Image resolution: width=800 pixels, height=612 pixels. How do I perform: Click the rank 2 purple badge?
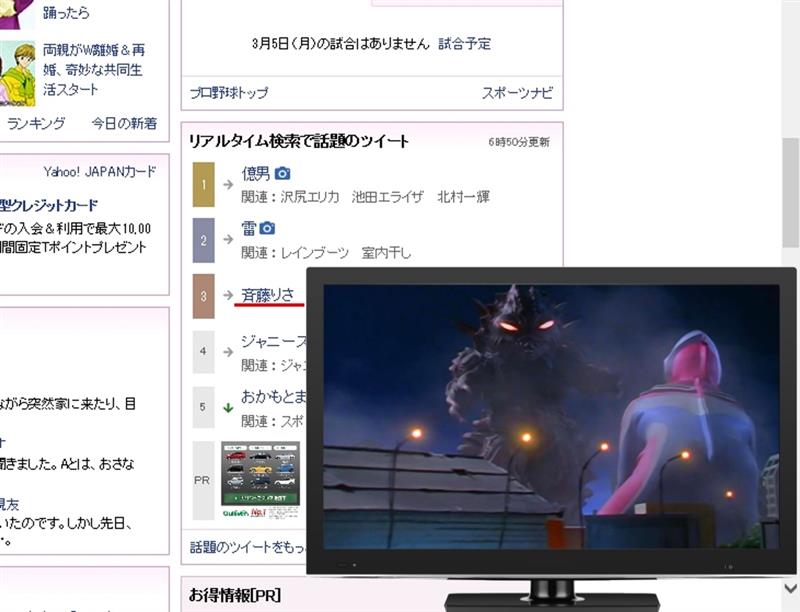(204, 240)
